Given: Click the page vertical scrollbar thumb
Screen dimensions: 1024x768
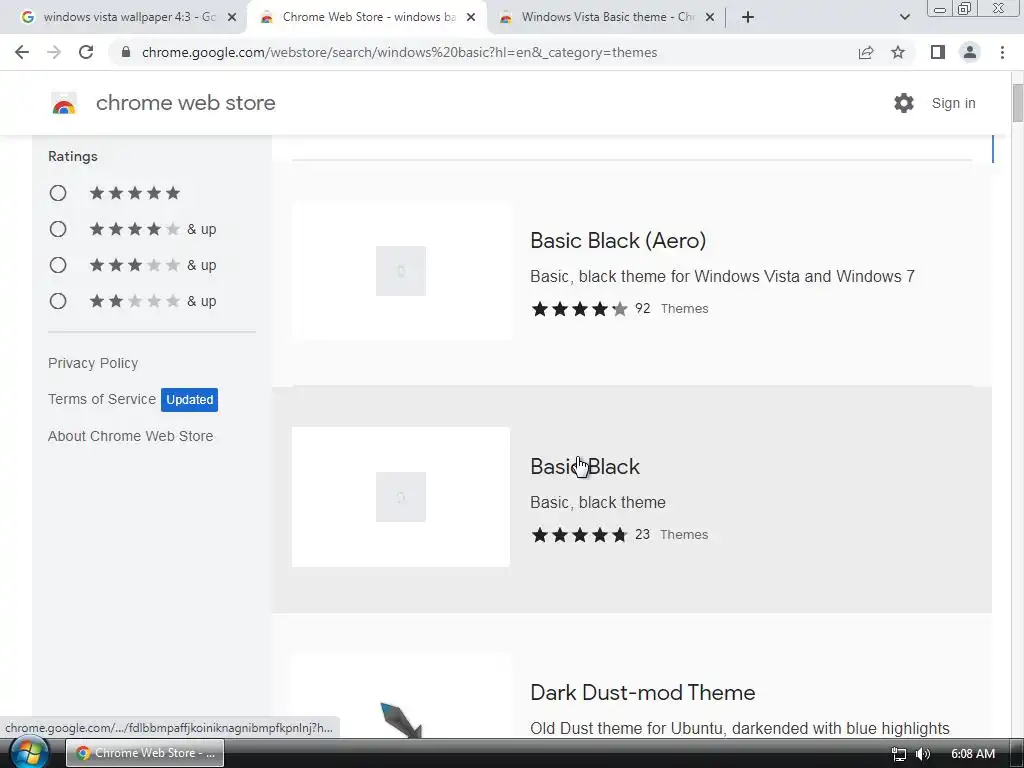Looking at the screenshot, I should point(1018,102).
